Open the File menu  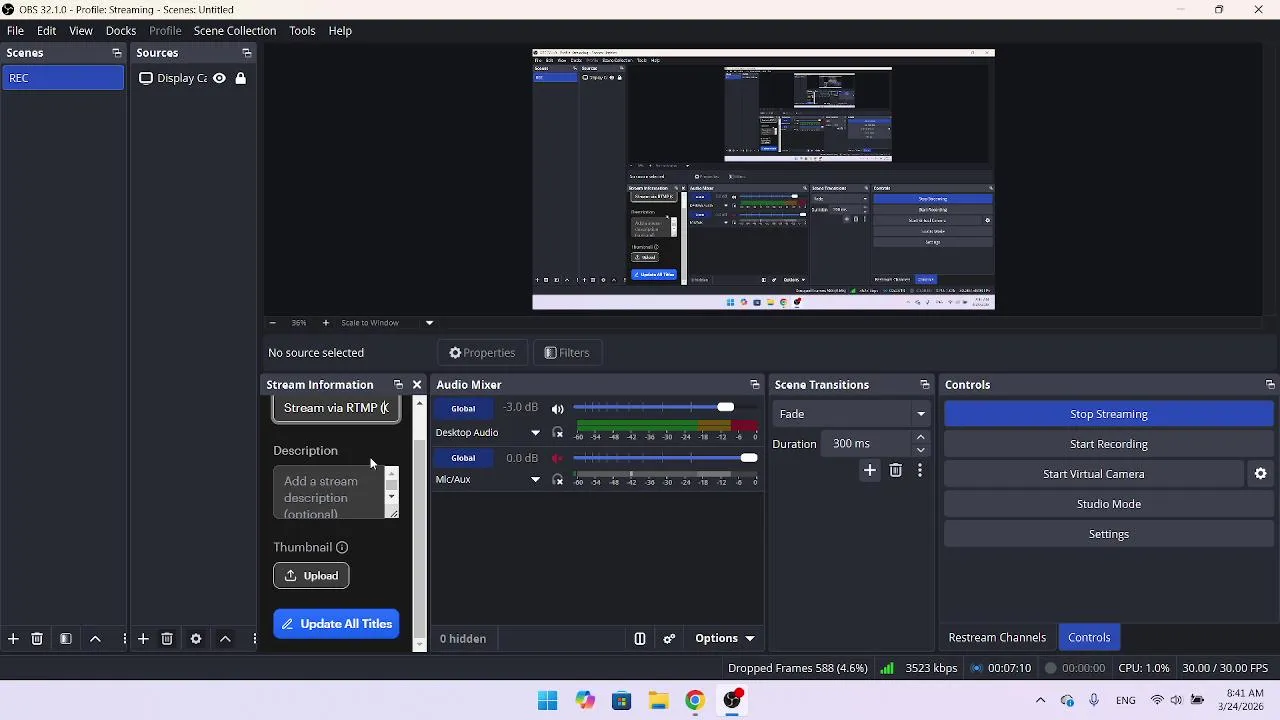[x=15, y=31]
